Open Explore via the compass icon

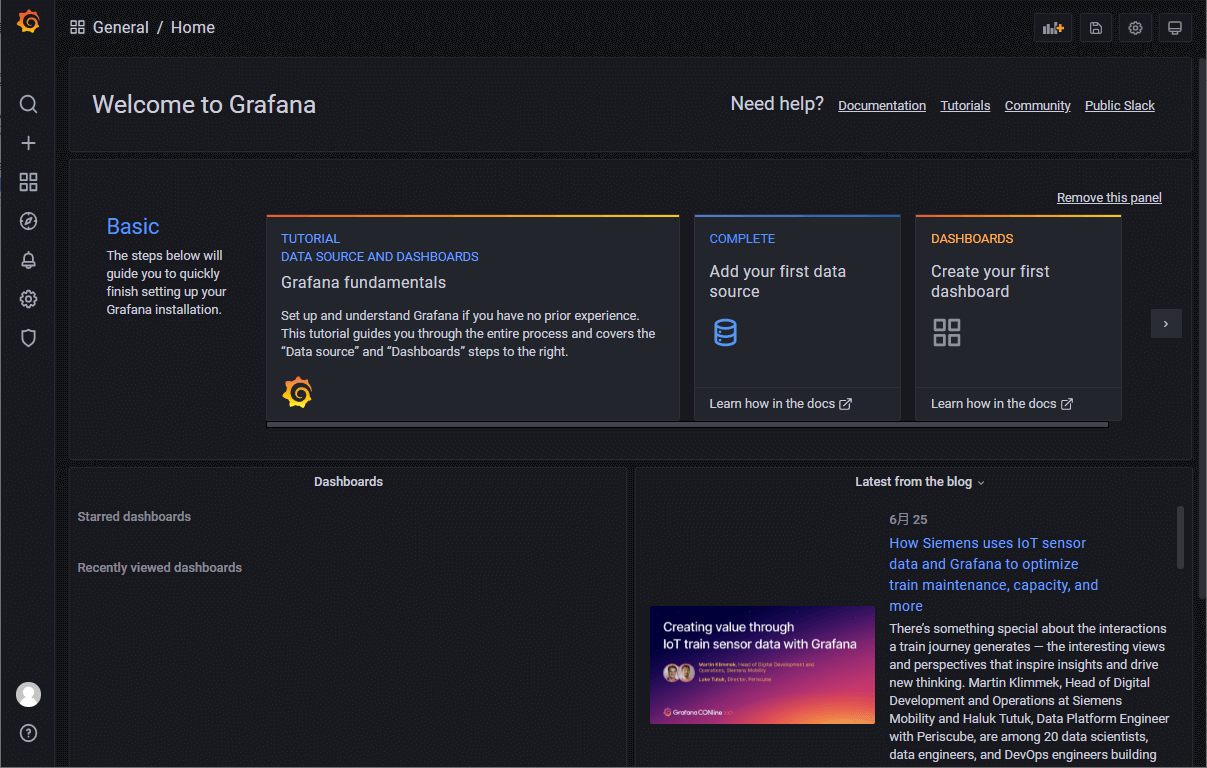(x=29, y=221)
